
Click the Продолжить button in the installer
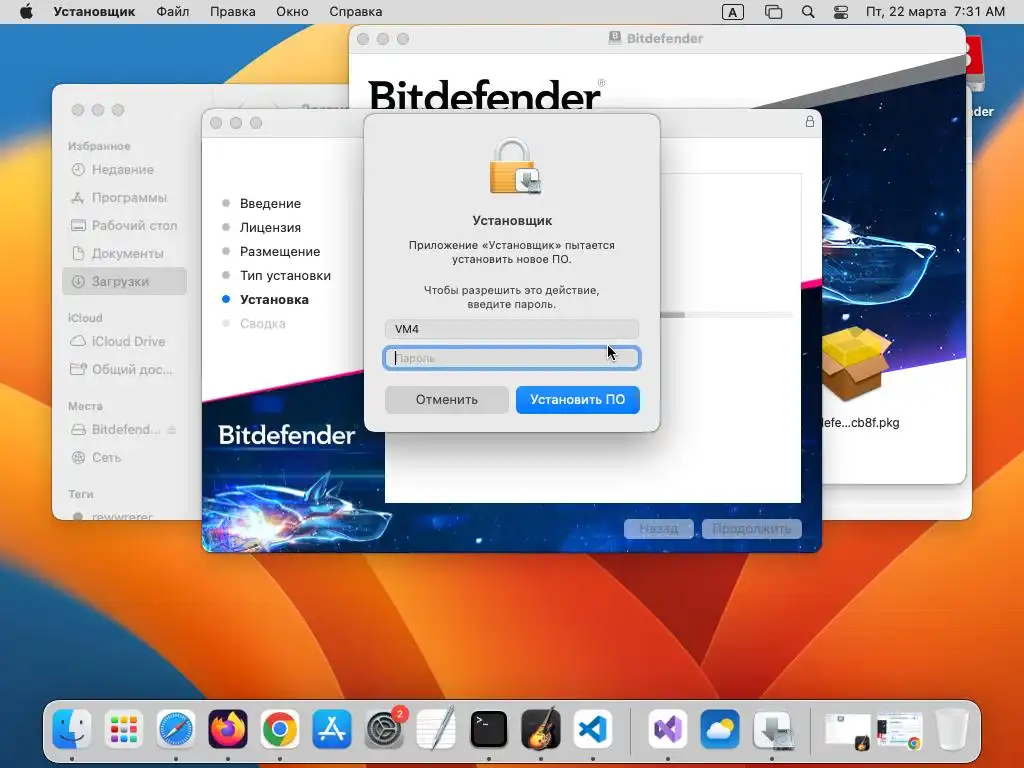pos(752,528)
